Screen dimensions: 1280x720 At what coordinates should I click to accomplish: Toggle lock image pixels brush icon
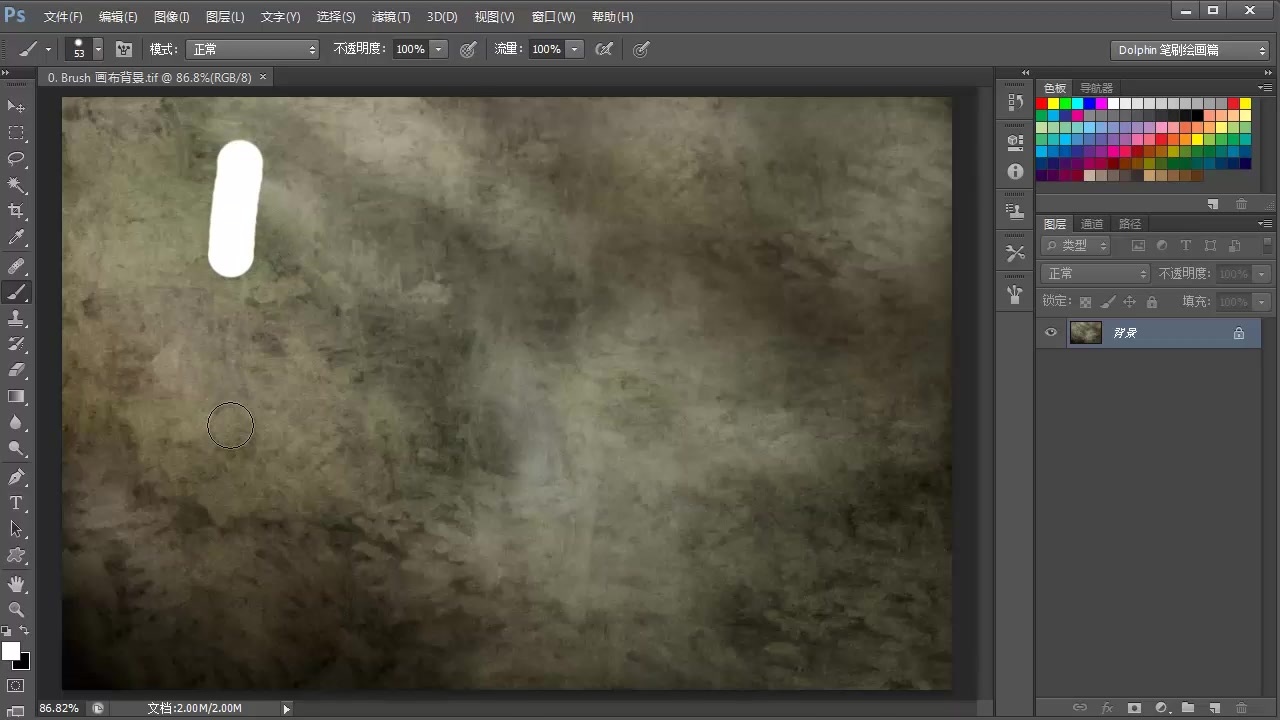pos(1107,302)
